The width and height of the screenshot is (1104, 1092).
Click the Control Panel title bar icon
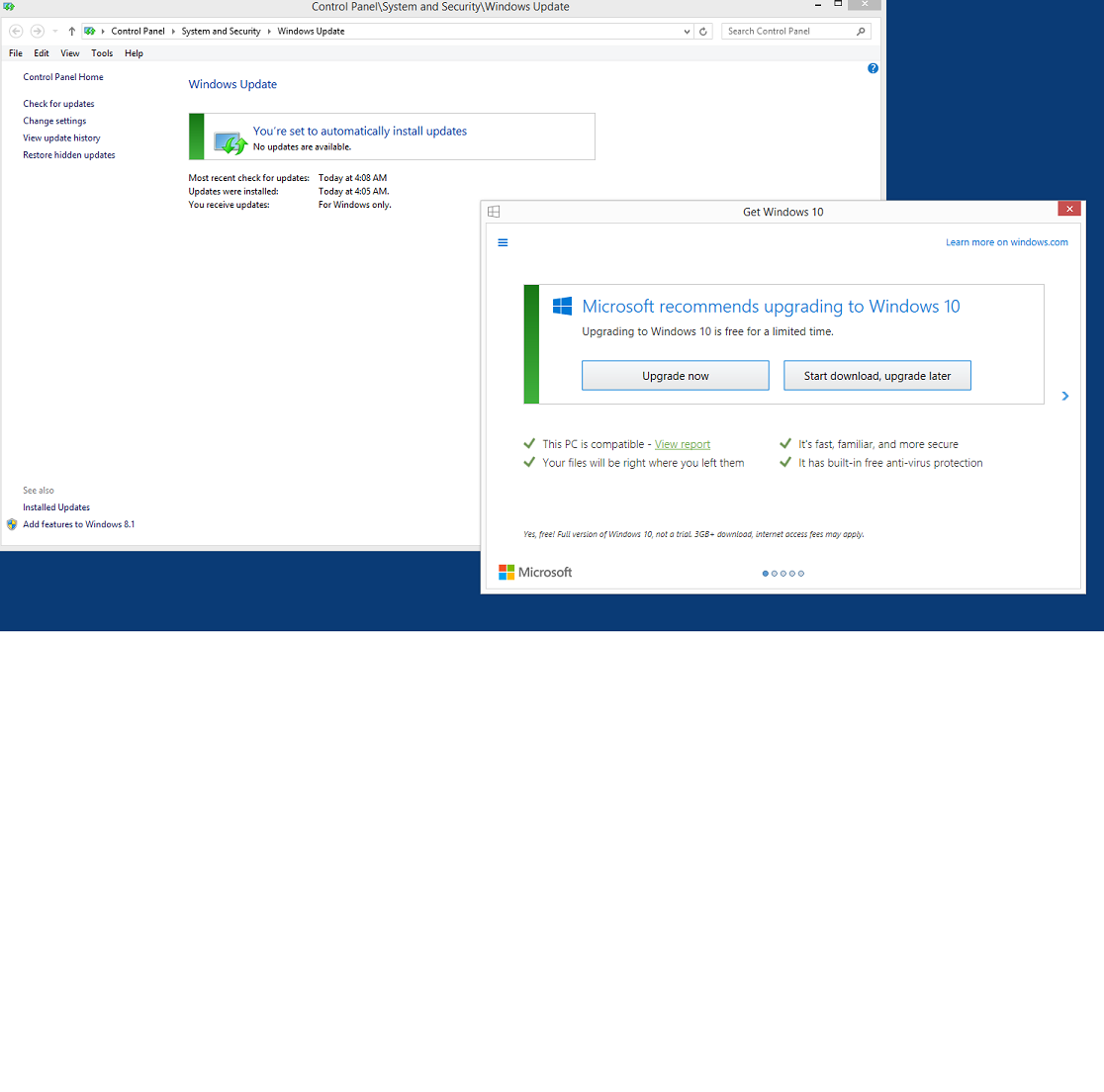tap(9, 6)
